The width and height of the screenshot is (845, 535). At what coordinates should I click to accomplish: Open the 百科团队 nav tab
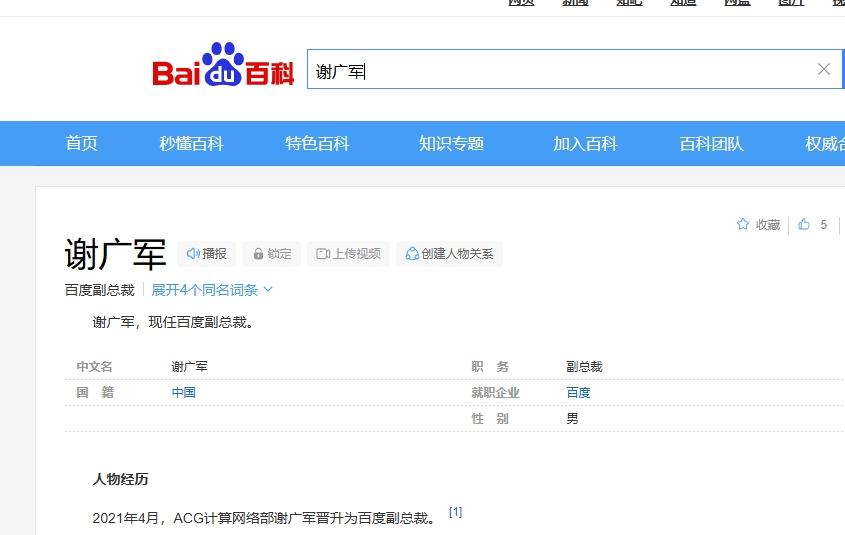[x=711, y=143]
